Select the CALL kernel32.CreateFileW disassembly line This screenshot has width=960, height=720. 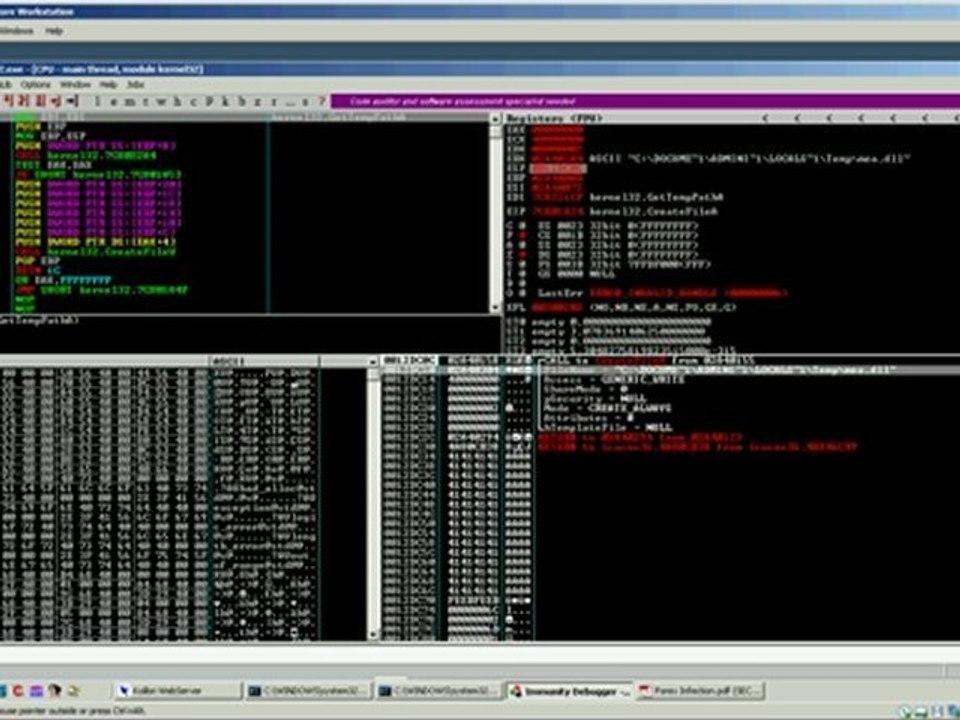click(x=96, y=251)
